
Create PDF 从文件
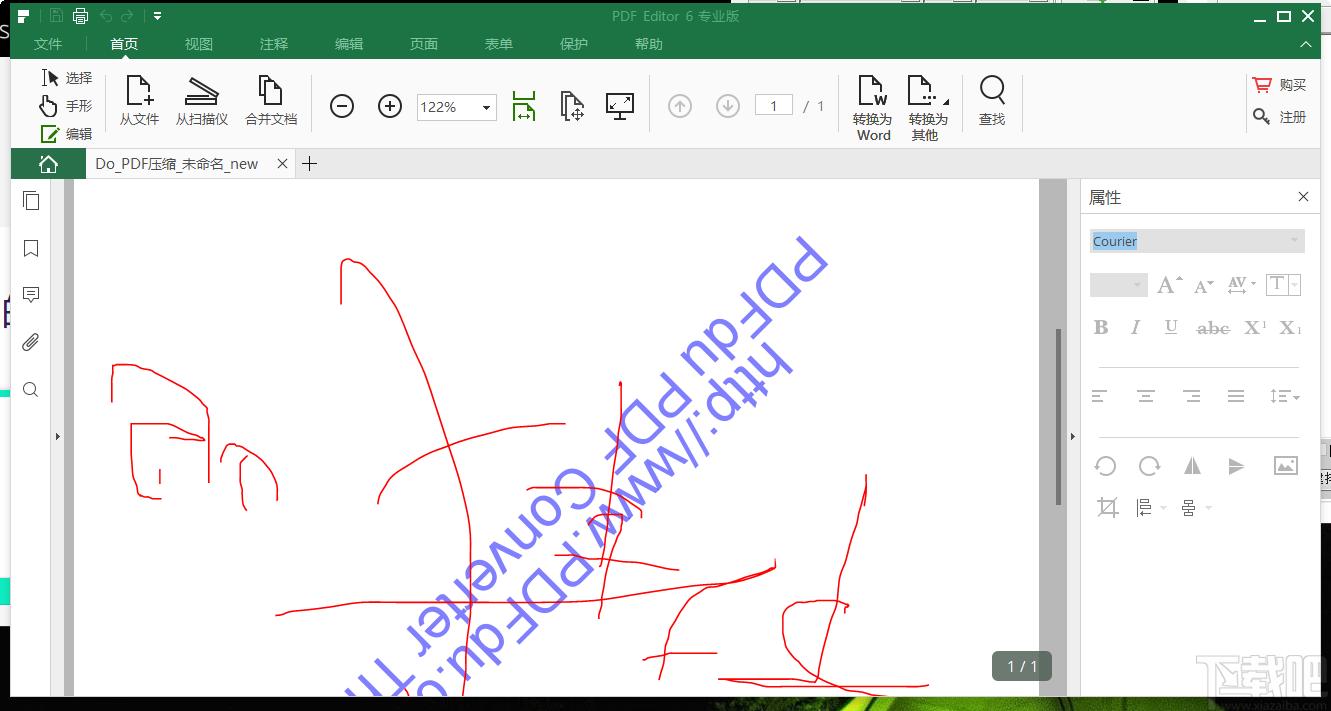point(139,101)
